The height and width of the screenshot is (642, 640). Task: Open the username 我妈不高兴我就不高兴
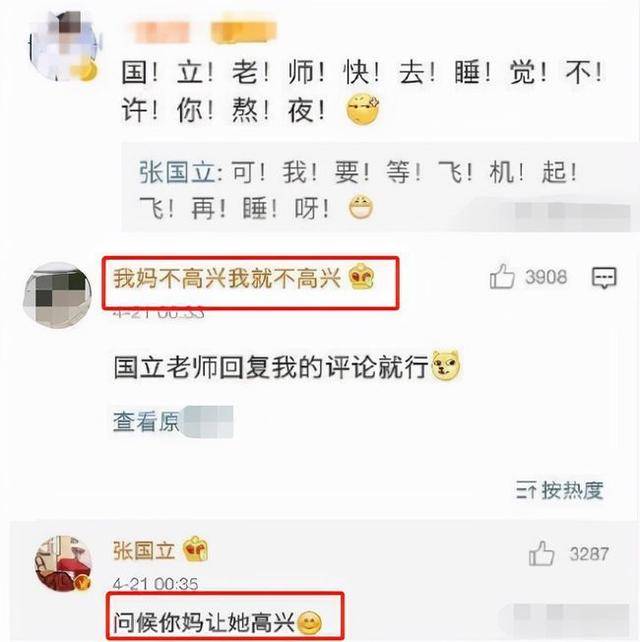(x=227, y=278)
